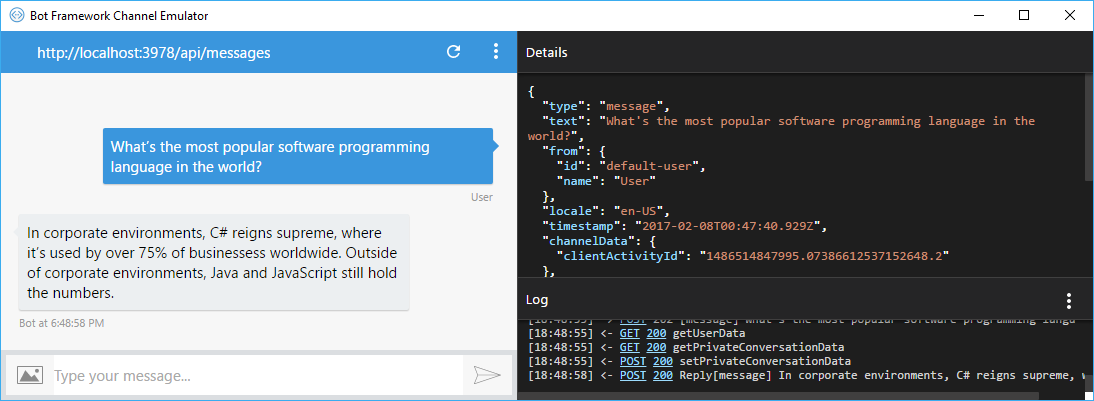1094x401 pixels.
Task: Open the Log panel three-dot menu
Action: (1069, 301)
